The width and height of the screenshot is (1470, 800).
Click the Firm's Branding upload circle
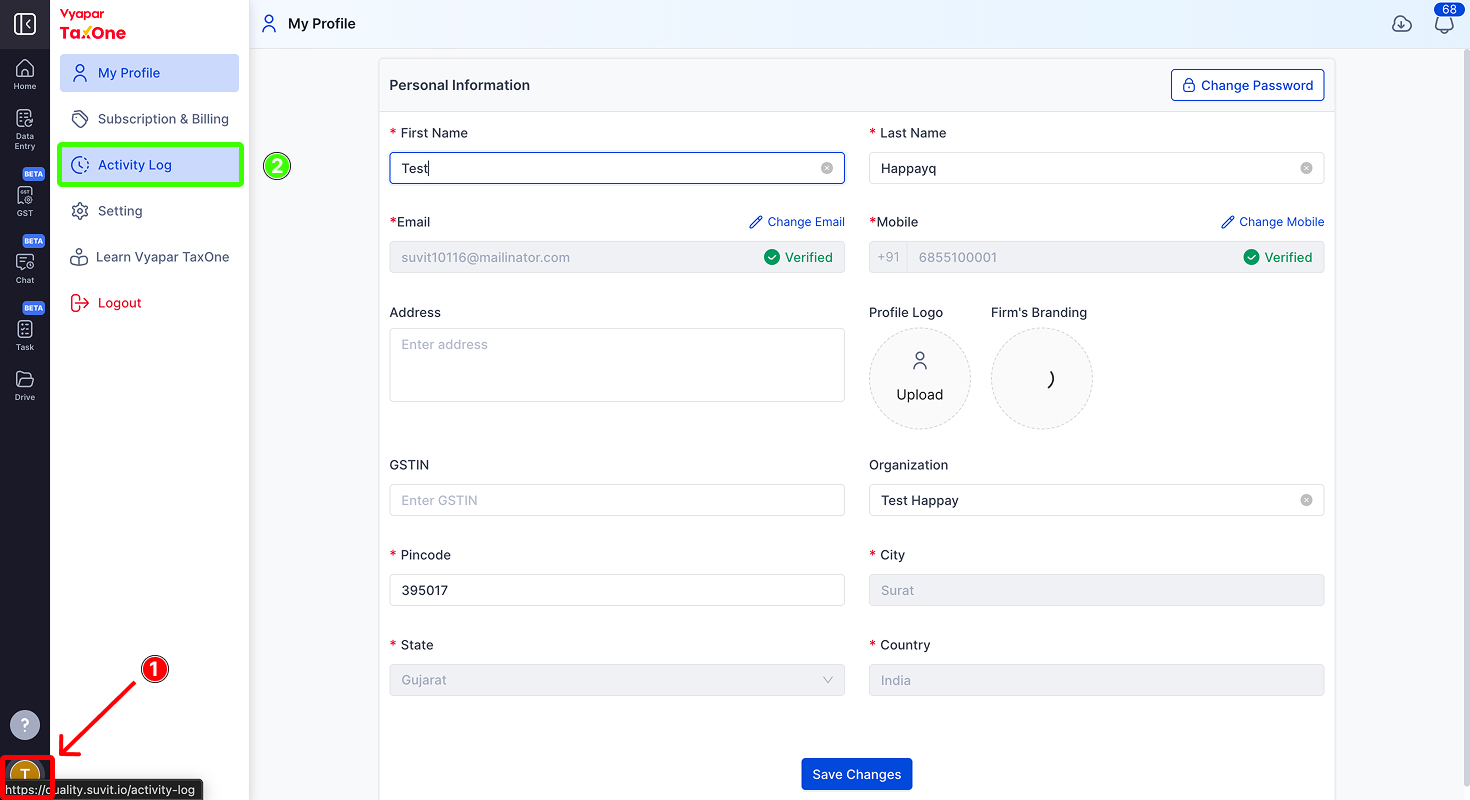pyautogui.click(x=1042, y=379)
